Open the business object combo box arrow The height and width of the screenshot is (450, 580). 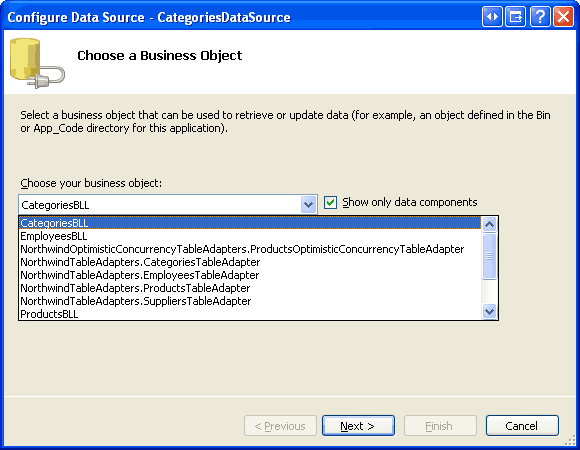point(308,204)
